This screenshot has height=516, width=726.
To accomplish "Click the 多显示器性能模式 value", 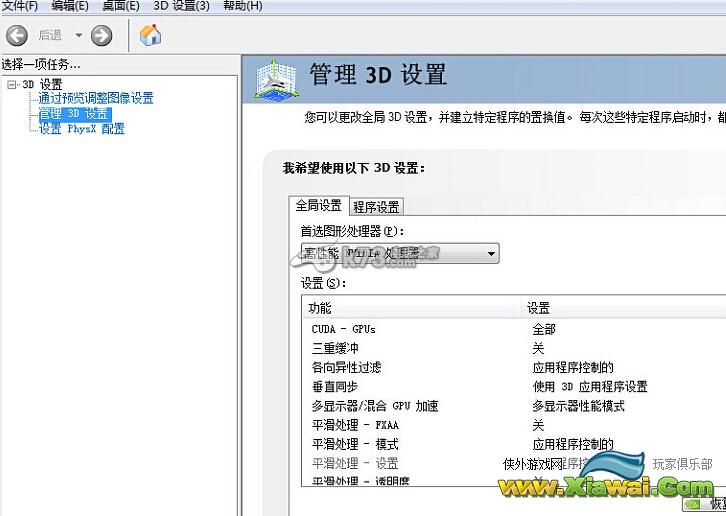I will (578, 406).
